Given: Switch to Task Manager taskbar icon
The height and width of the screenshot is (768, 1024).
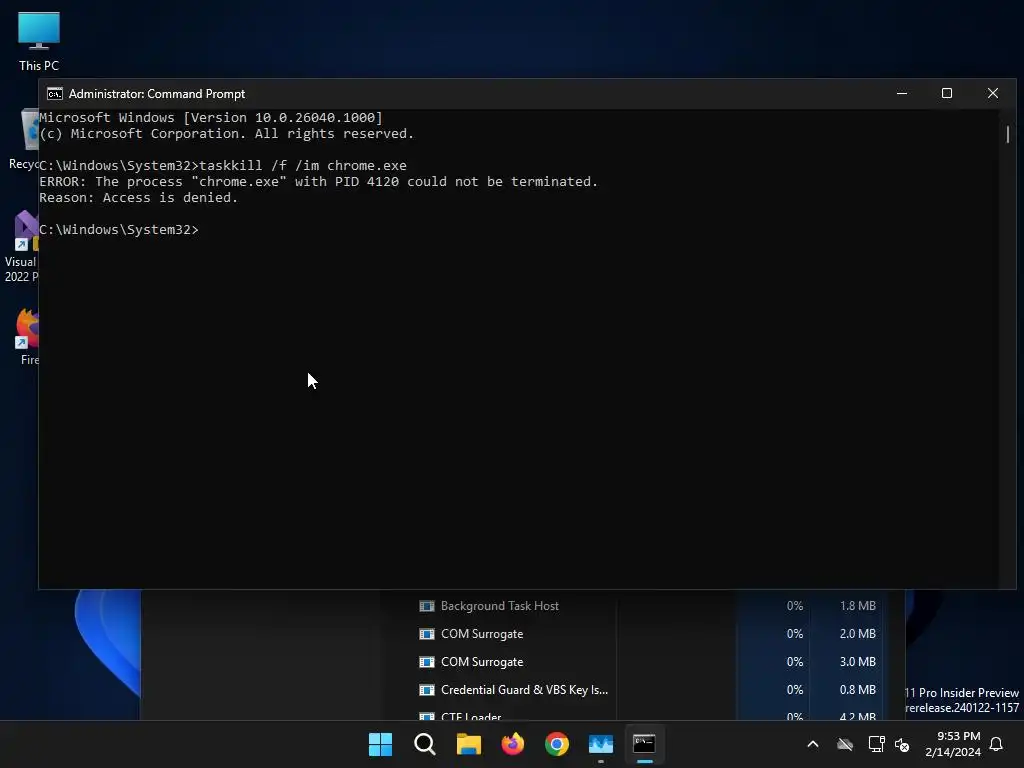Looking at the screenshot, I should [x=601, y=744].
